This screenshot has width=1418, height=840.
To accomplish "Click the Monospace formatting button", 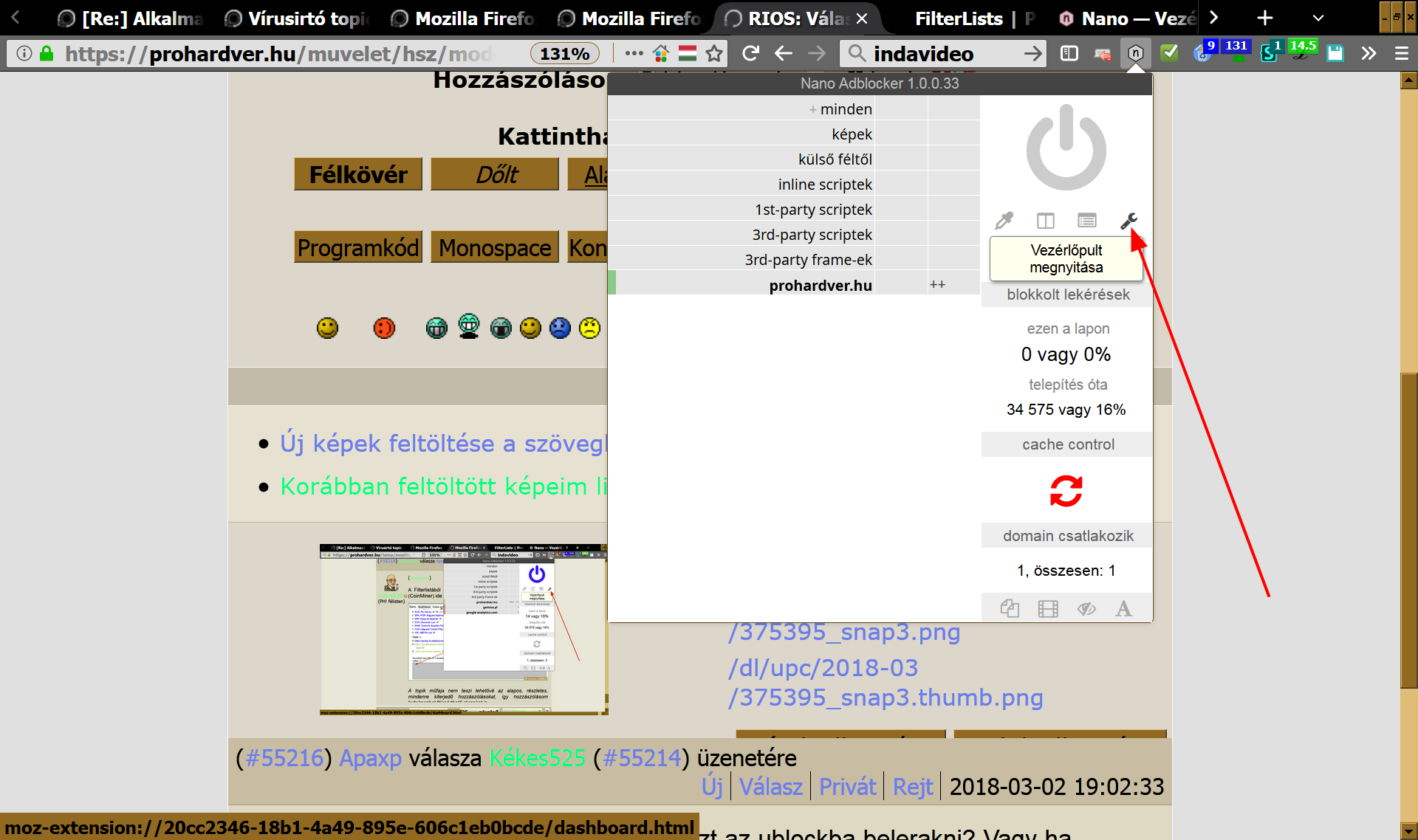I will pyautogui.click(x=495, y=247).
